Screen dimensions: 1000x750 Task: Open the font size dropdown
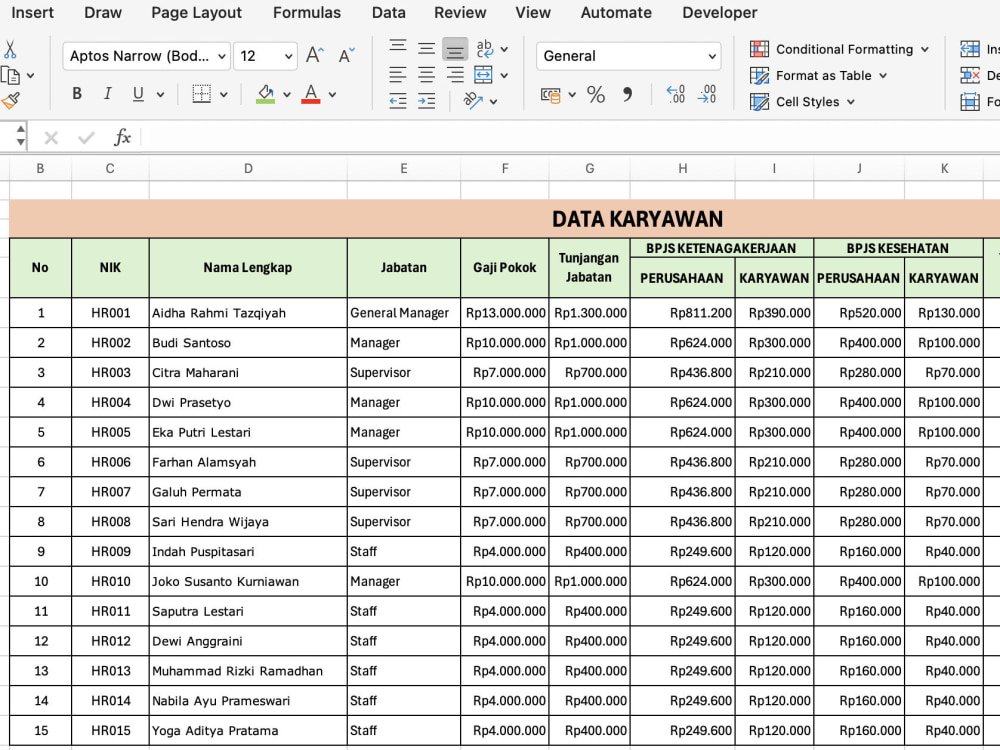coord(288,56)
